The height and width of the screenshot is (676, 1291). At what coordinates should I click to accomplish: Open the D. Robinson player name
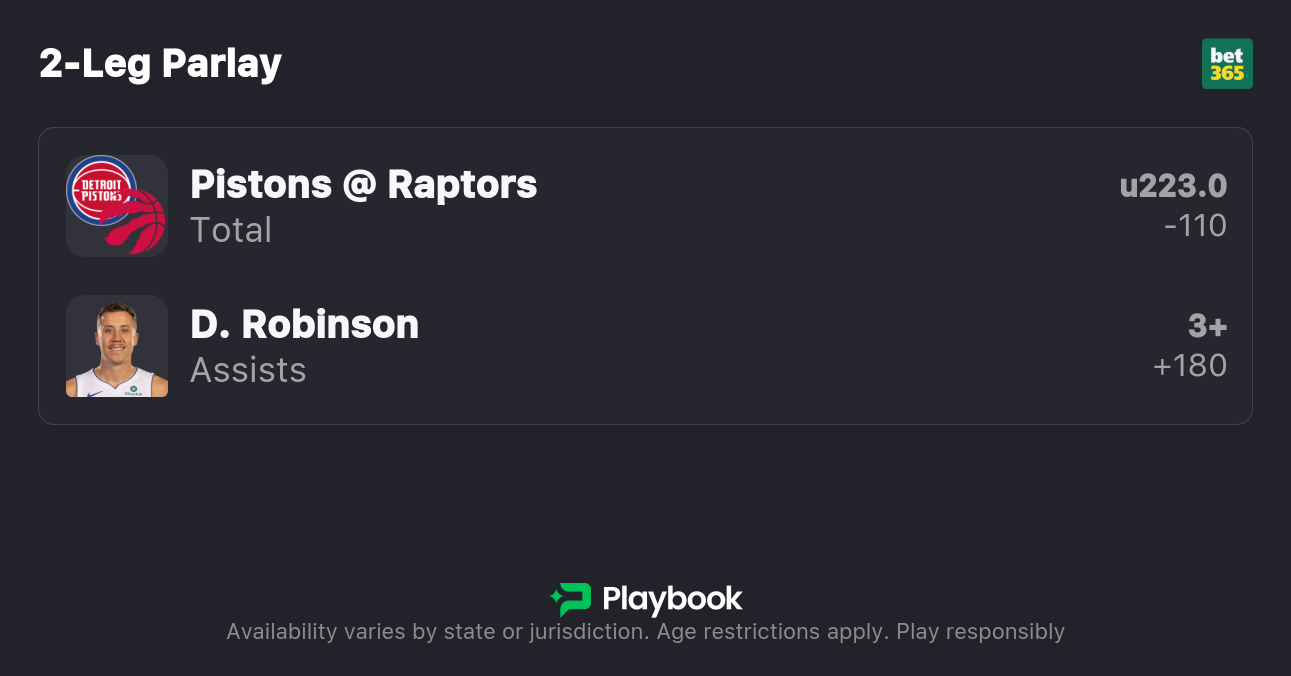[x=304, y=325]
